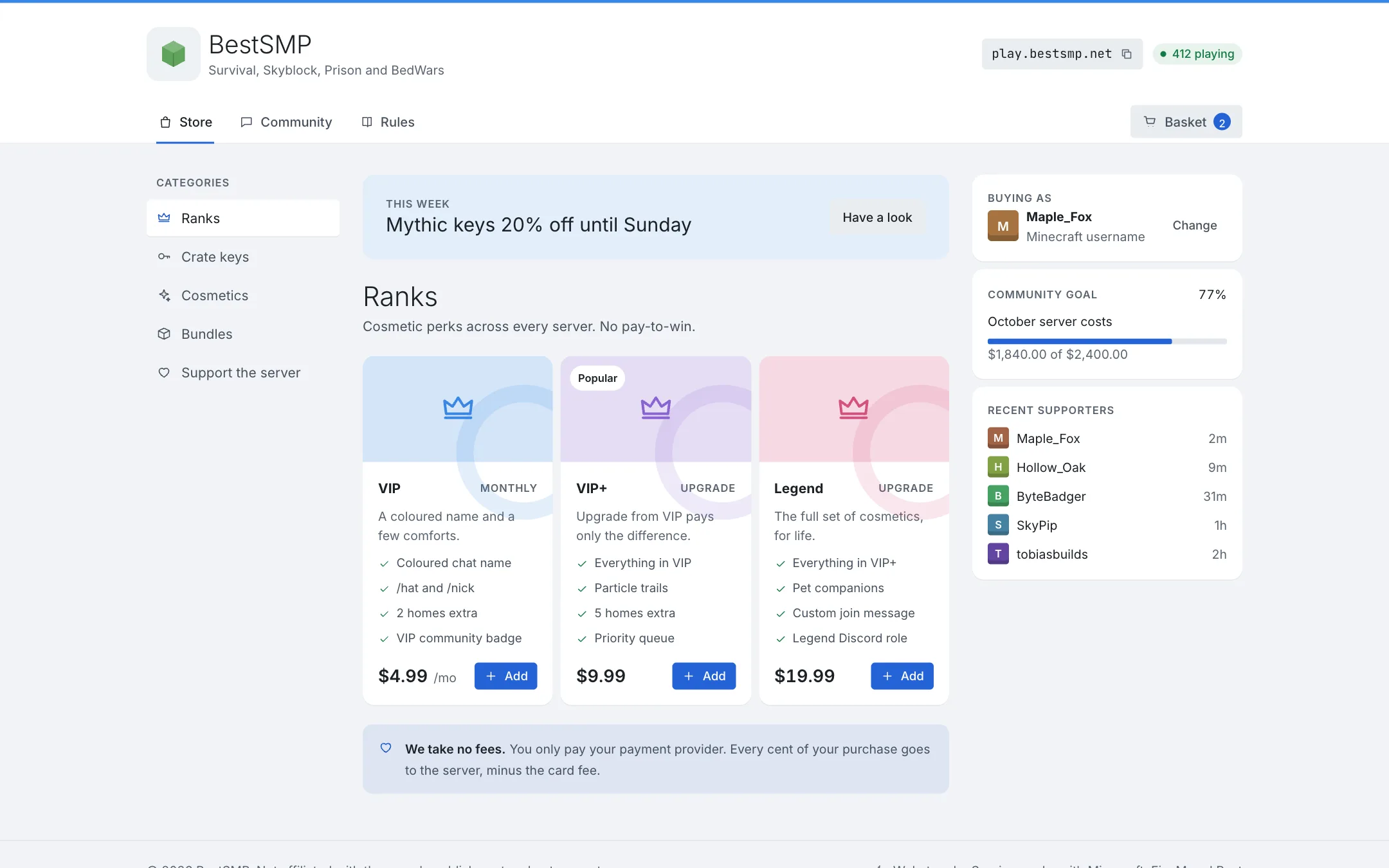Change the Minecraft username

click(1194, 226)
